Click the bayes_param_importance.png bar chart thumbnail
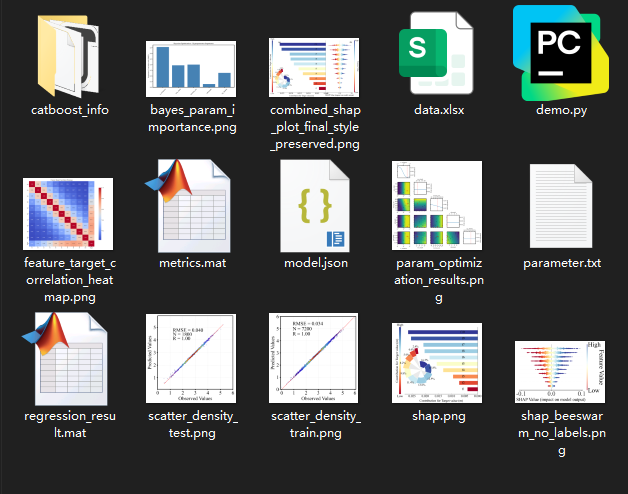The width and height of the screenshot is (628, 494). [191, 69]
